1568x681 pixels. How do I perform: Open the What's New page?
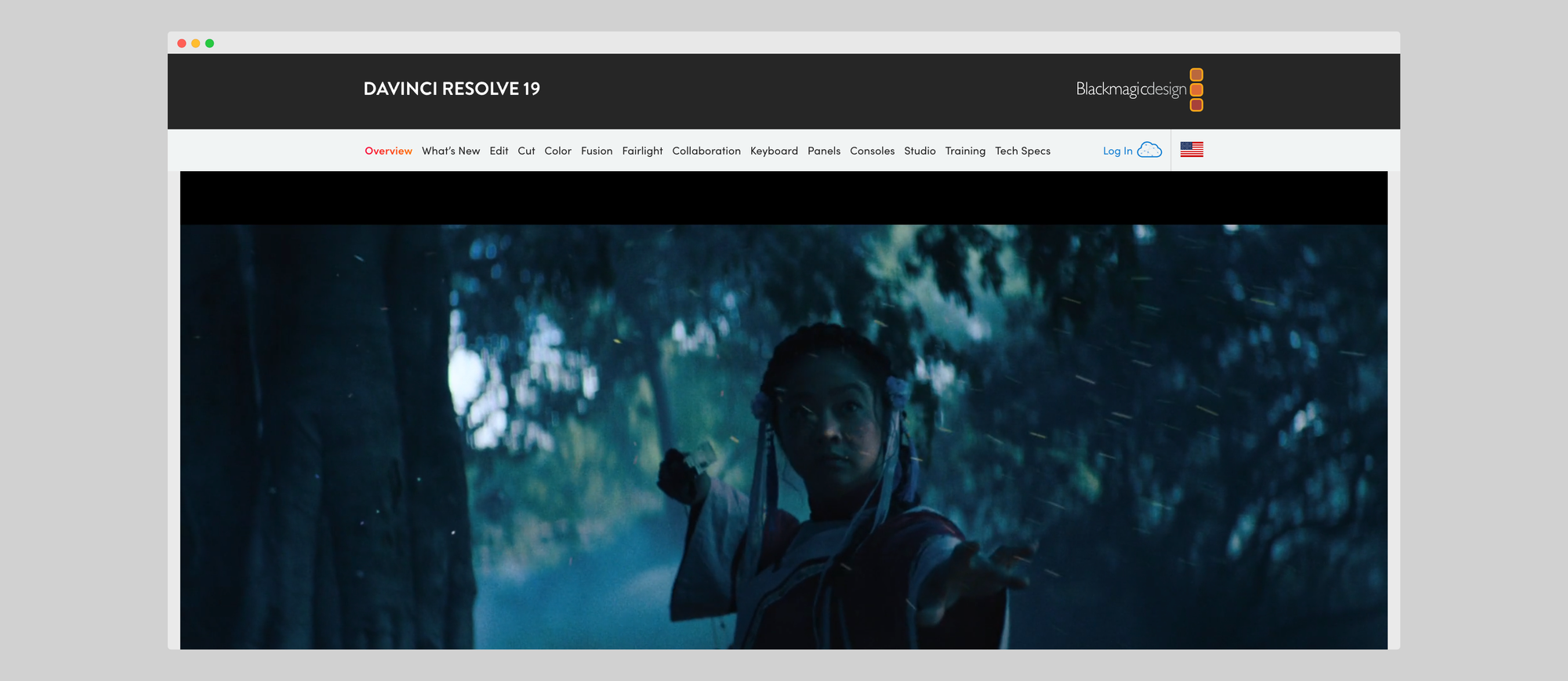point(451,151)
